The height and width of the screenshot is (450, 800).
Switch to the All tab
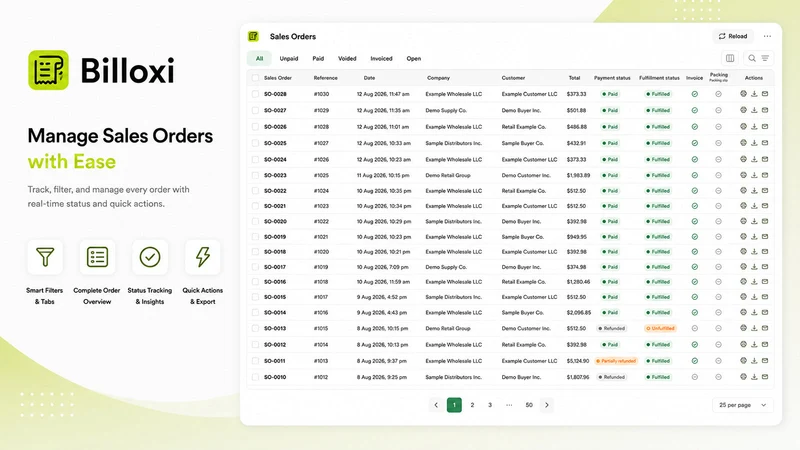pyautogui.click(x=259, y=59)
